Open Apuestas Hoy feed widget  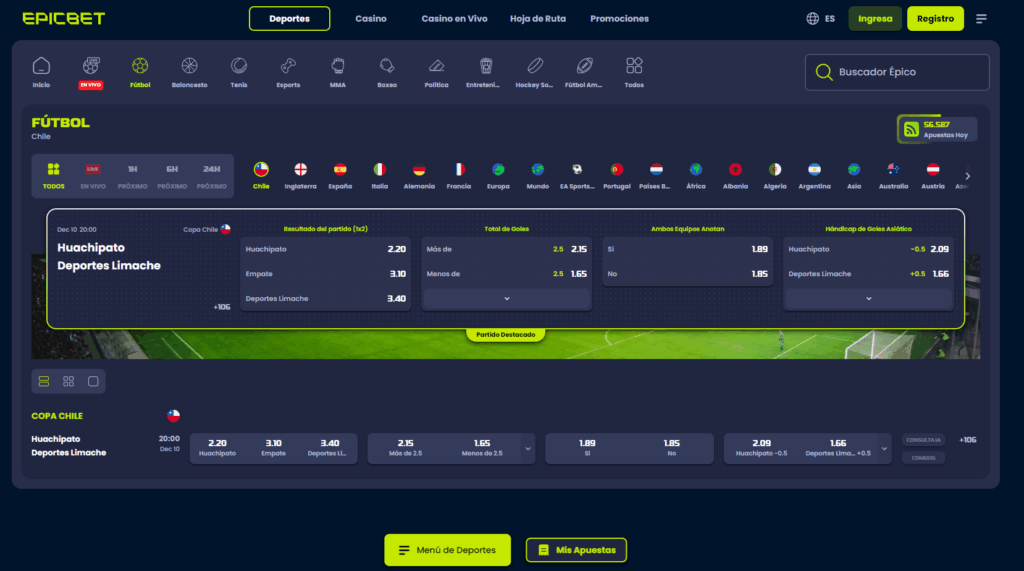tap(938, 129)
